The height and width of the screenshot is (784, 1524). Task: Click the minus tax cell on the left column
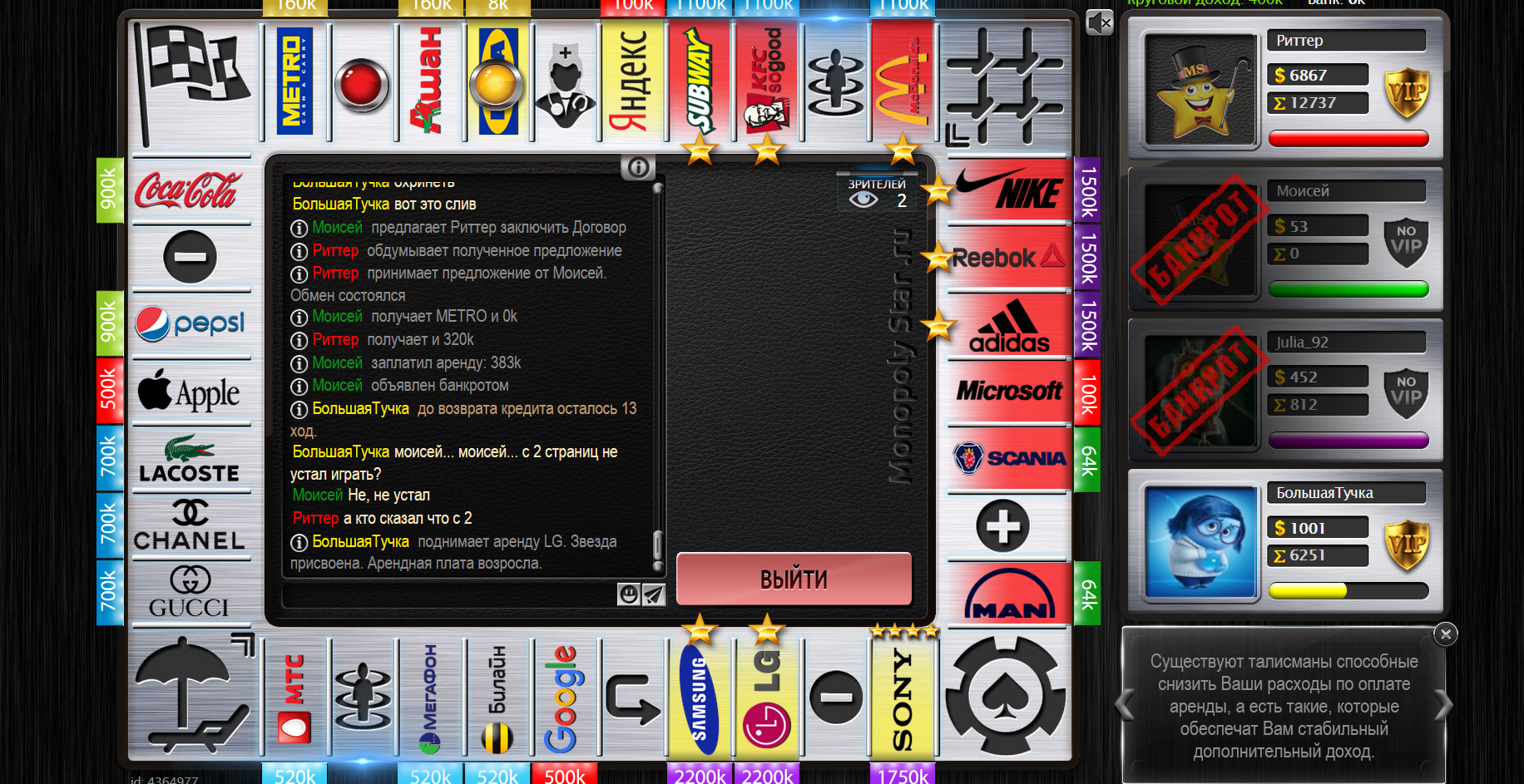(x=190, y=257)
